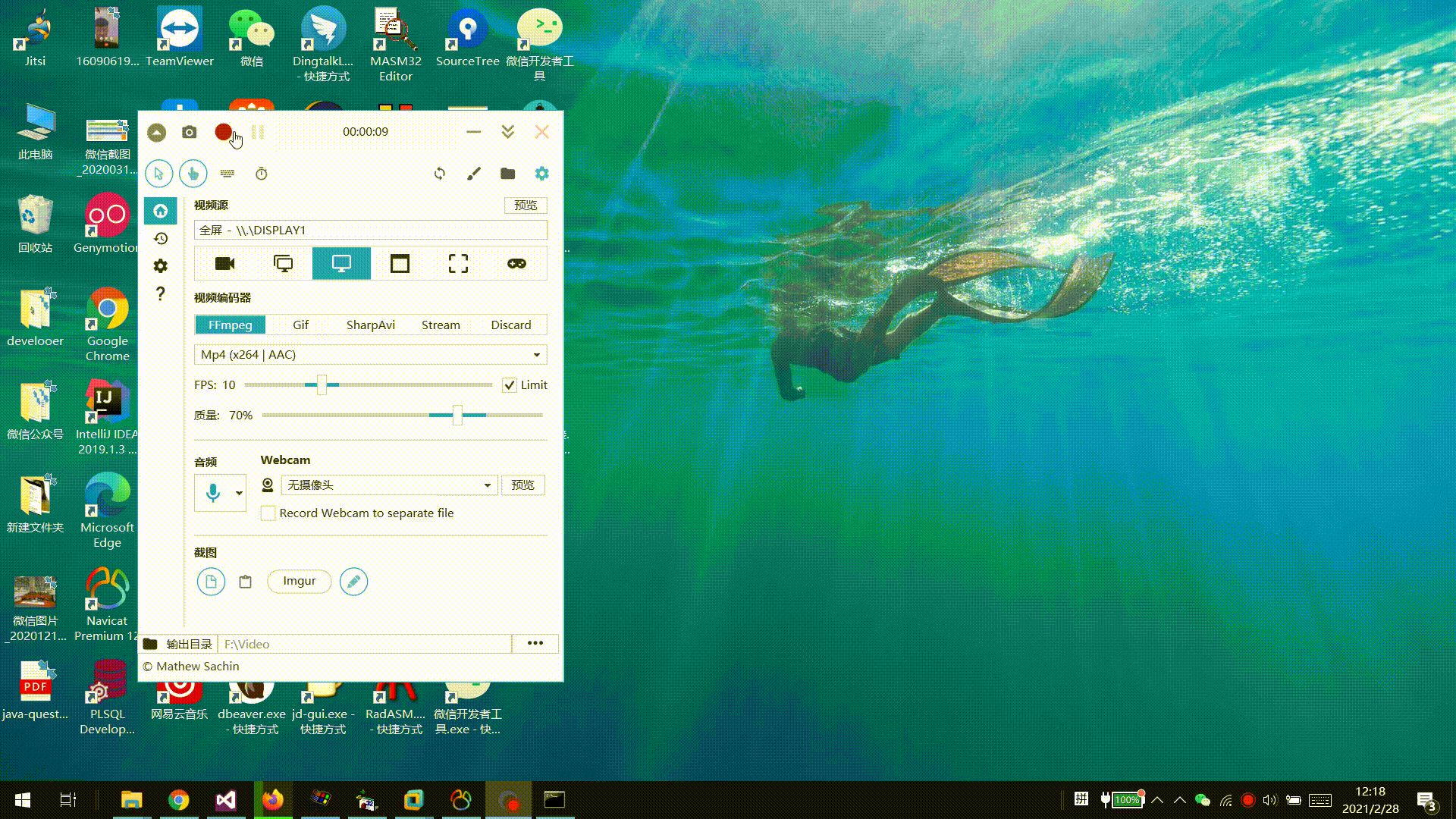Click the video source preview button
Screen dimensions: 1456x819
click(525, 206)
